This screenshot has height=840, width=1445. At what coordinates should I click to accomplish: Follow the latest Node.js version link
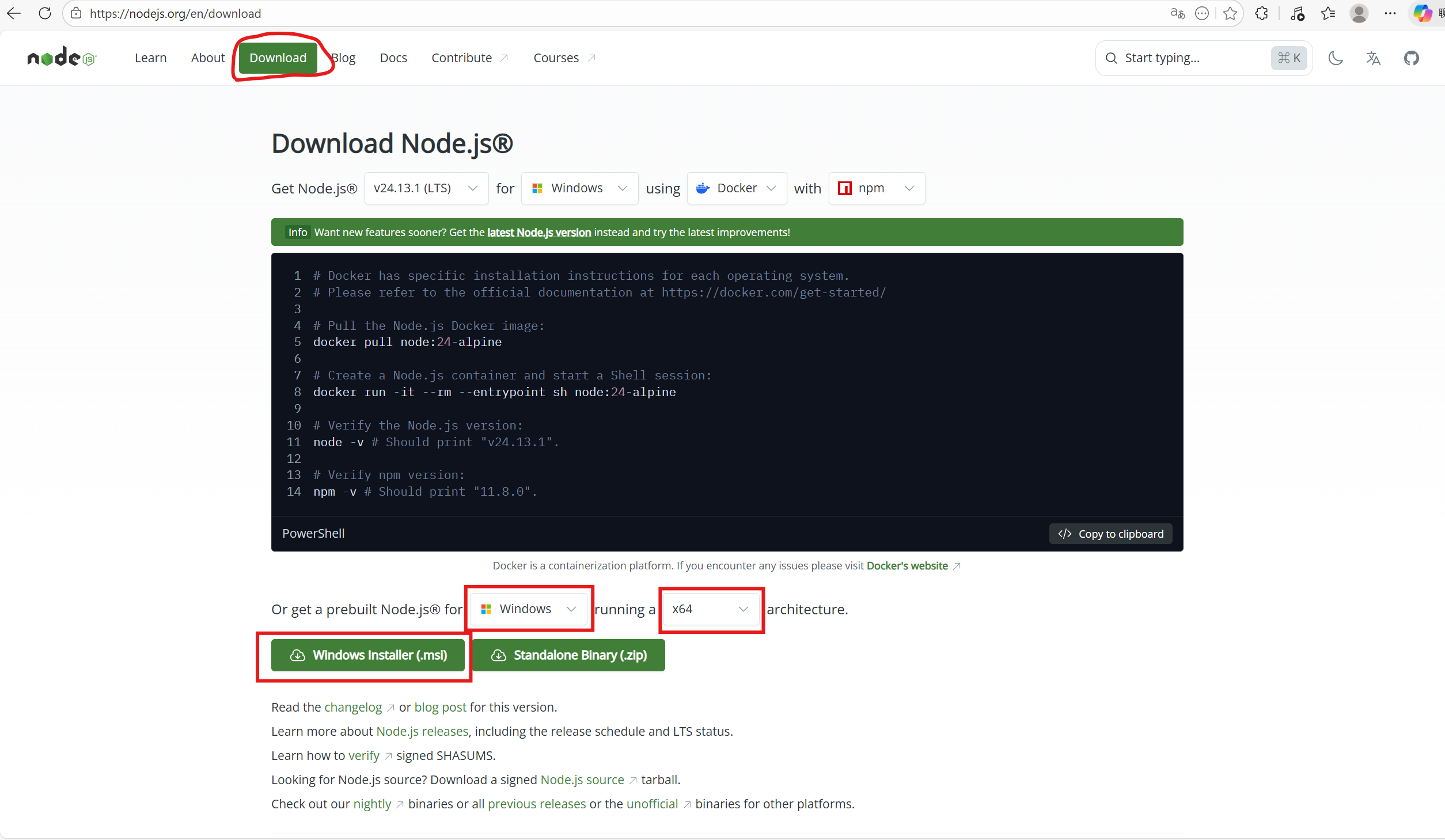pos(539,232)
